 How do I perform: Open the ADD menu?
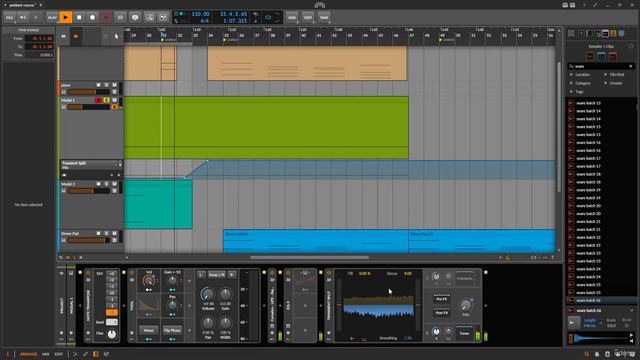tap(291, 18)
